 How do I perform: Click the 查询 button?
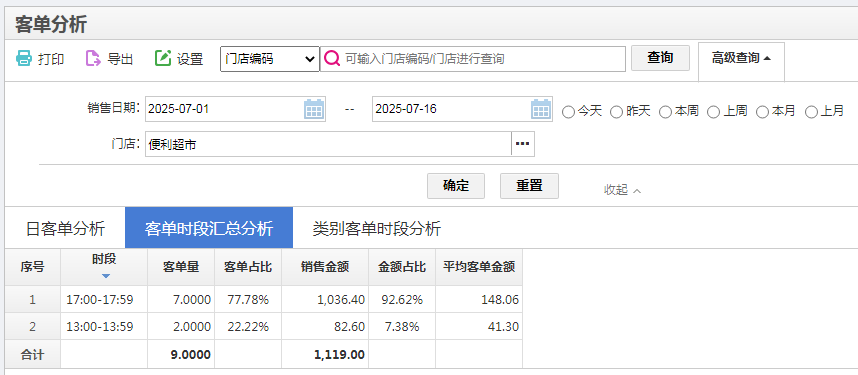660,57
